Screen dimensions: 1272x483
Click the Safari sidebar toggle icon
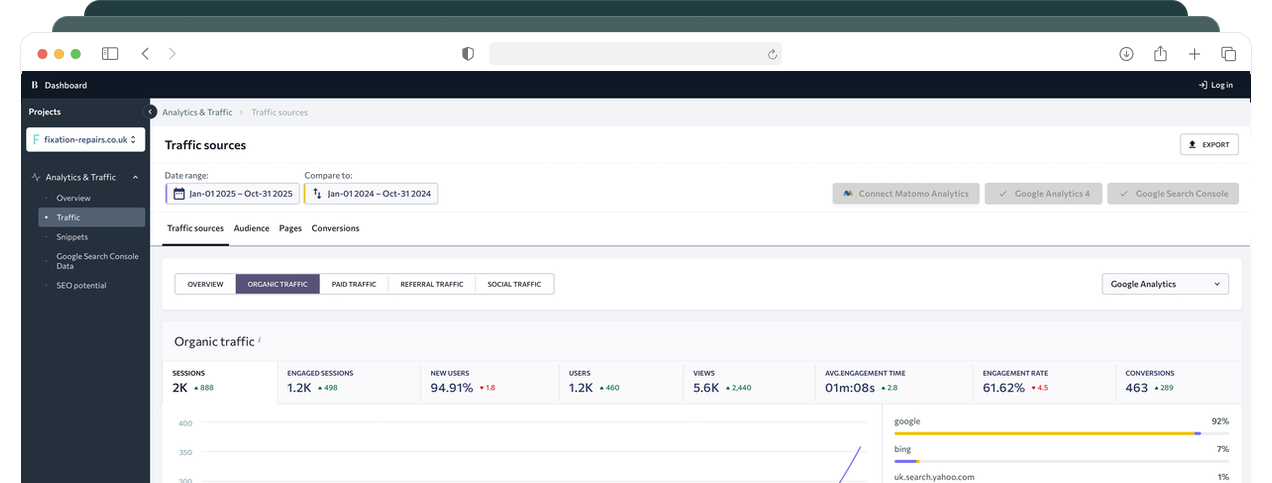(x=110, y=54)
